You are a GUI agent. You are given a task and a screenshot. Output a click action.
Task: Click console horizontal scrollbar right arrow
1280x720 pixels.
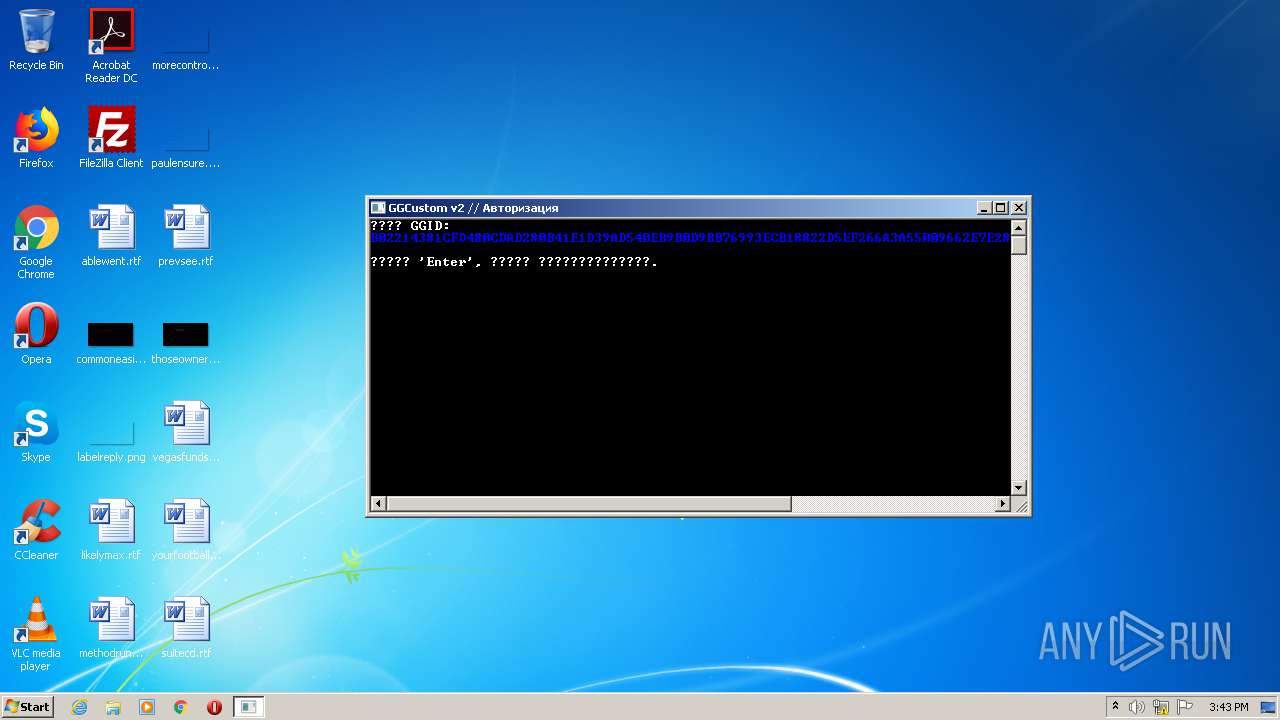[x=1003, y=504]
